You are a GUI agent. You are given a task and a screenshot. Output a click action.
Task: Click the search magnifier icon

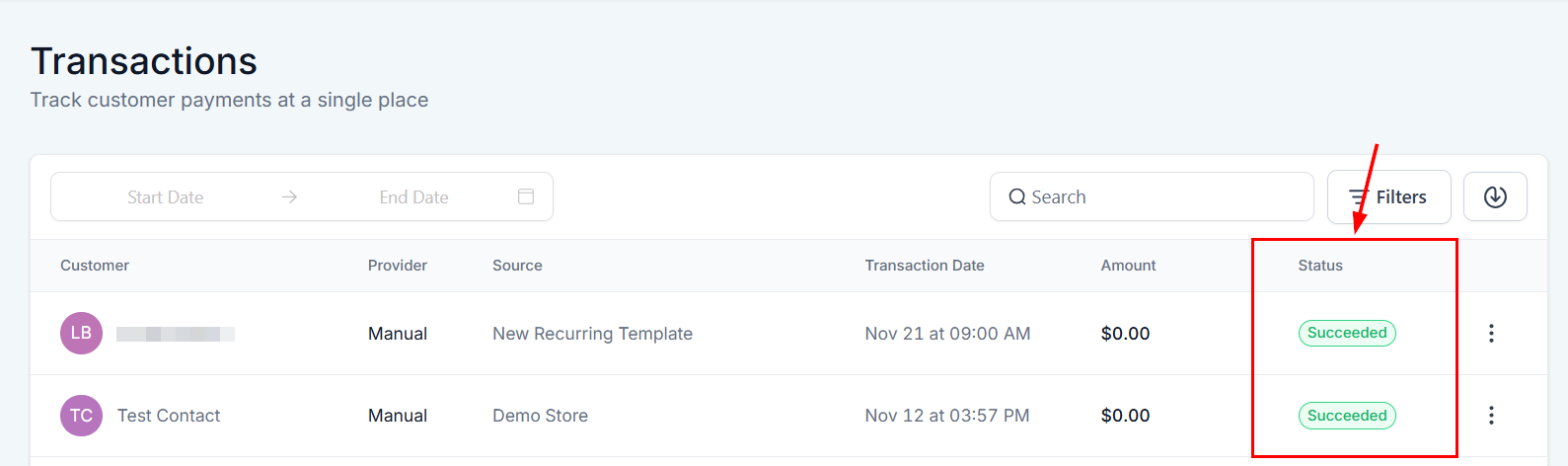[x=1017, y=197]
